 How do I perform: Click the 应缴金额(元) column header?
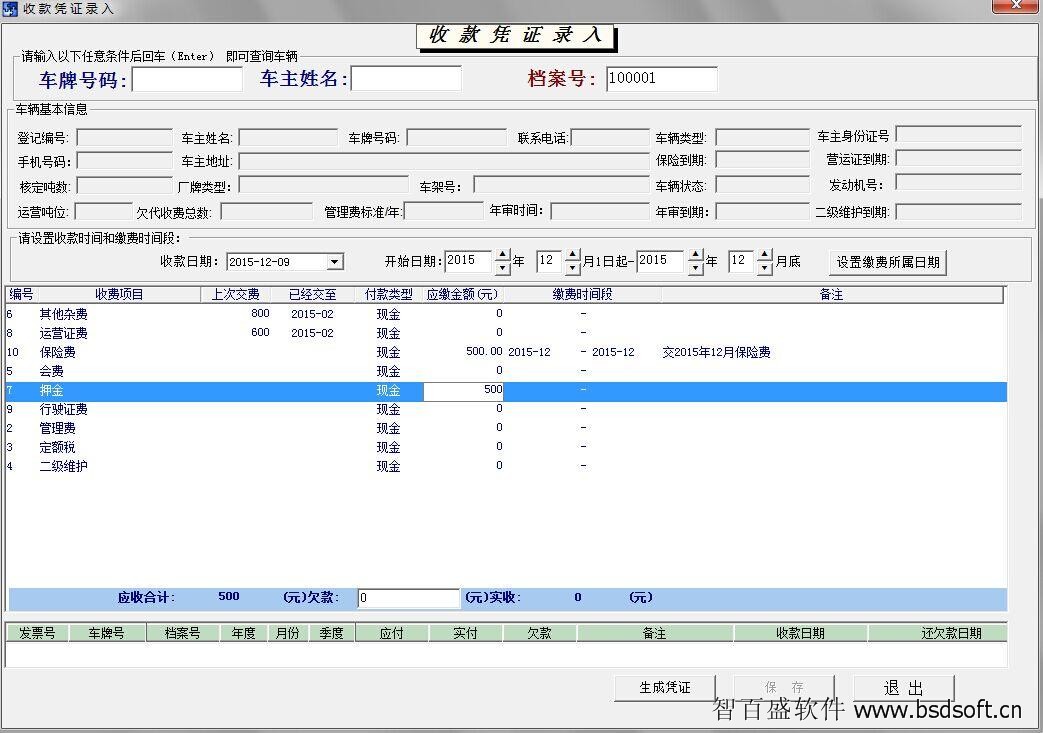pyautogui.click(x=463, y=295)
